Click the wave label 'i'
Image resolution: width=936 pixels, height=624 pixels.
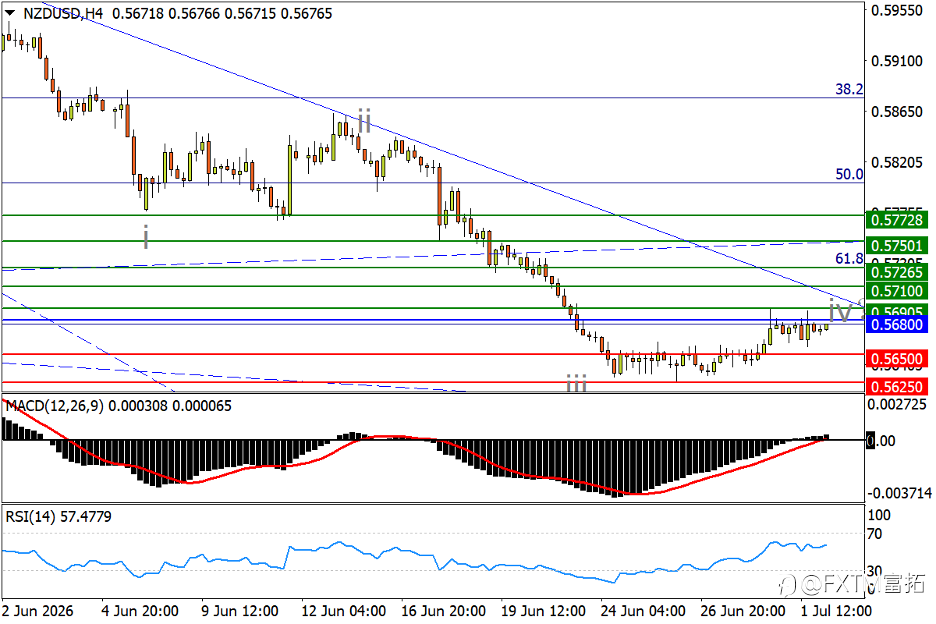[146, 236]
